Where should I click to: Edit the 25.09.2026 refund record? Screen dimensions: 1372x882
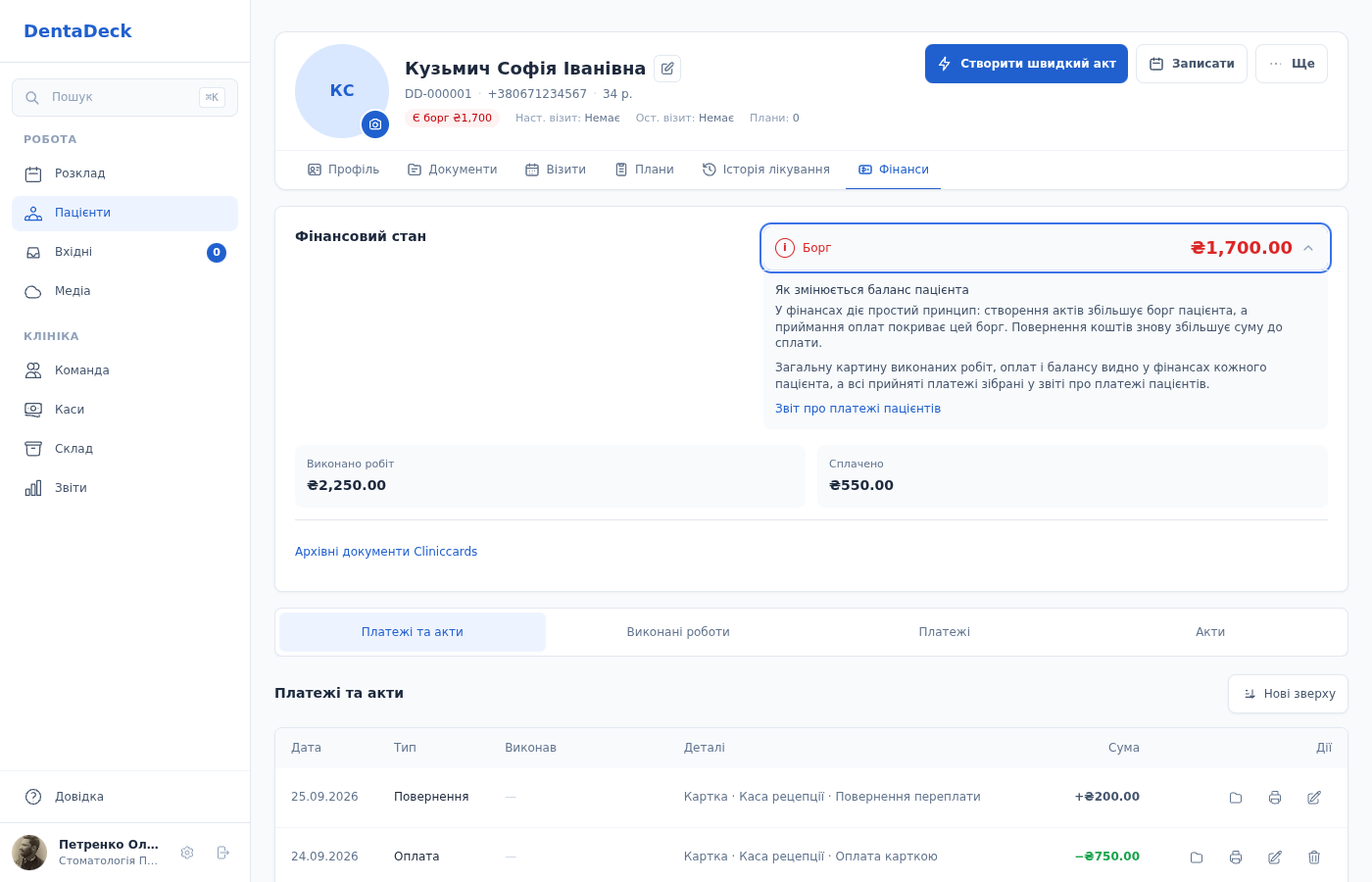coord(1314,798)
